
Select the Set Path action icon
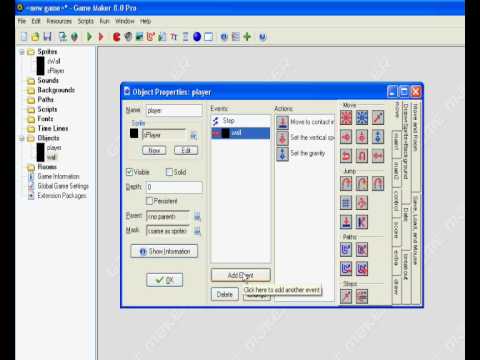coord(346,250)
